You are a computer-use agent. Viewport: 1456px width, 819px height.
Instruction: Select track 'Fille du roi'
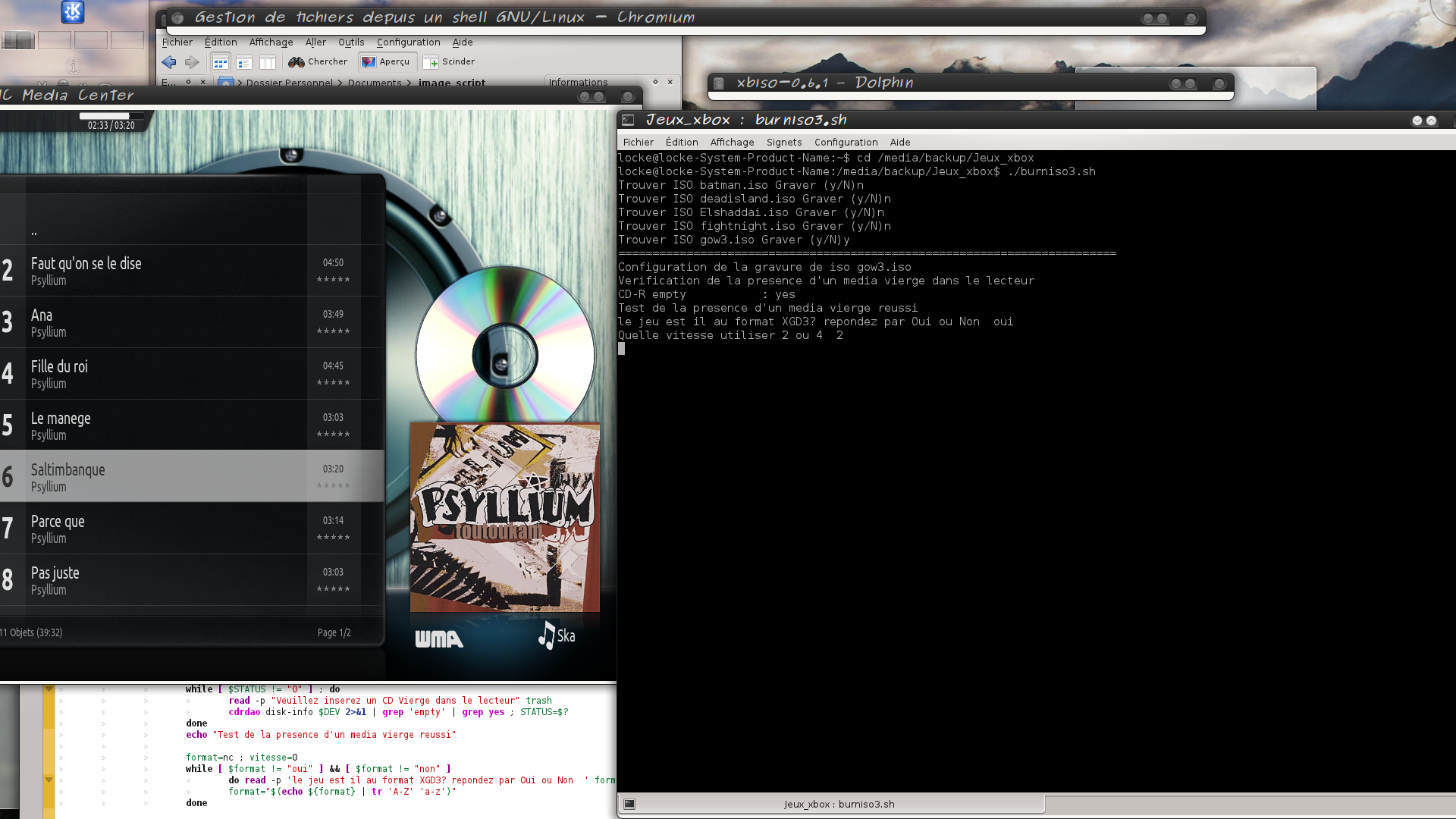coord(192,374)
